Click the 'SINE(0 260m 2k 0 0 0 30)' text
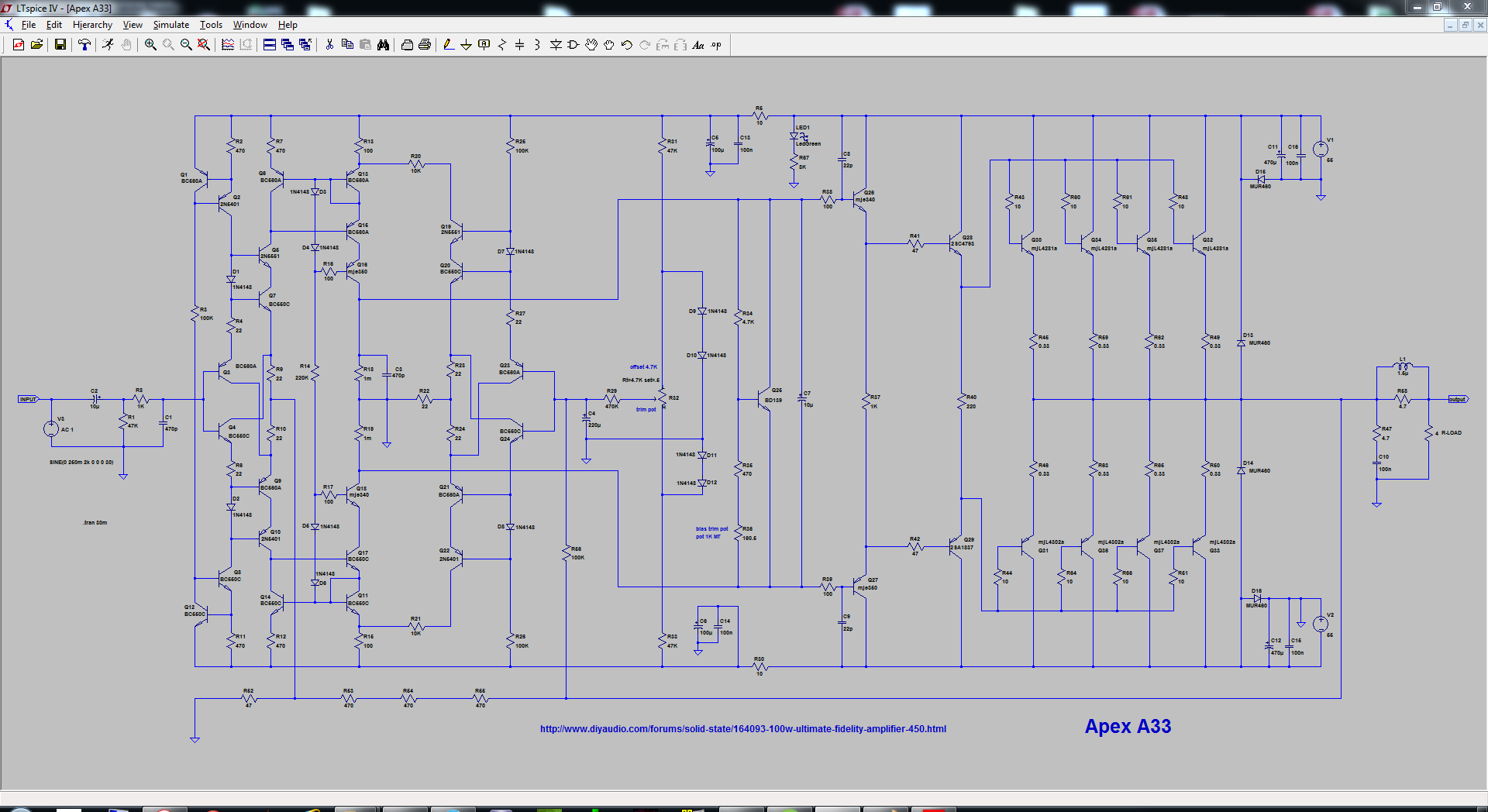1488x812 pixels. tap(81, 463)
